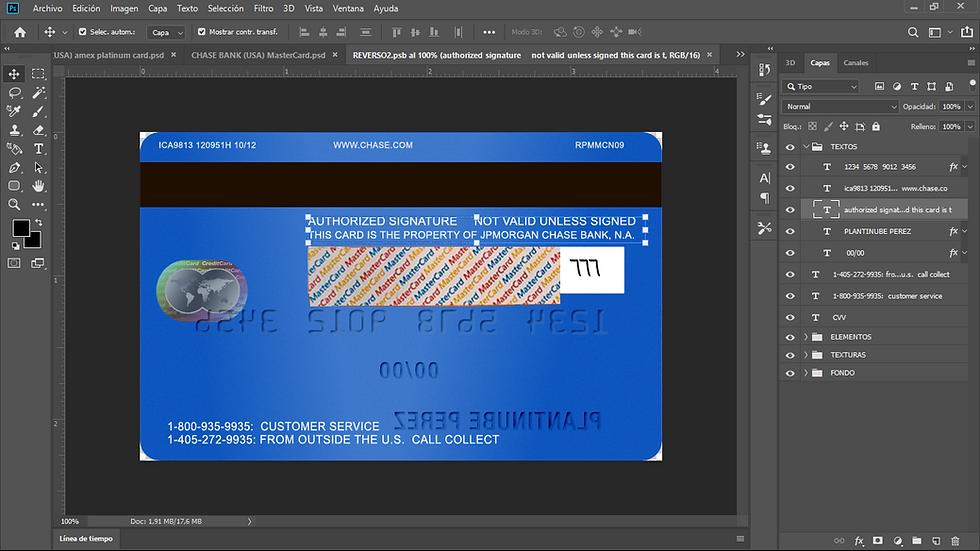This screenshot has height=551, width=980.
Task: Go to the Home screen icon
Action: coord(20,32)
